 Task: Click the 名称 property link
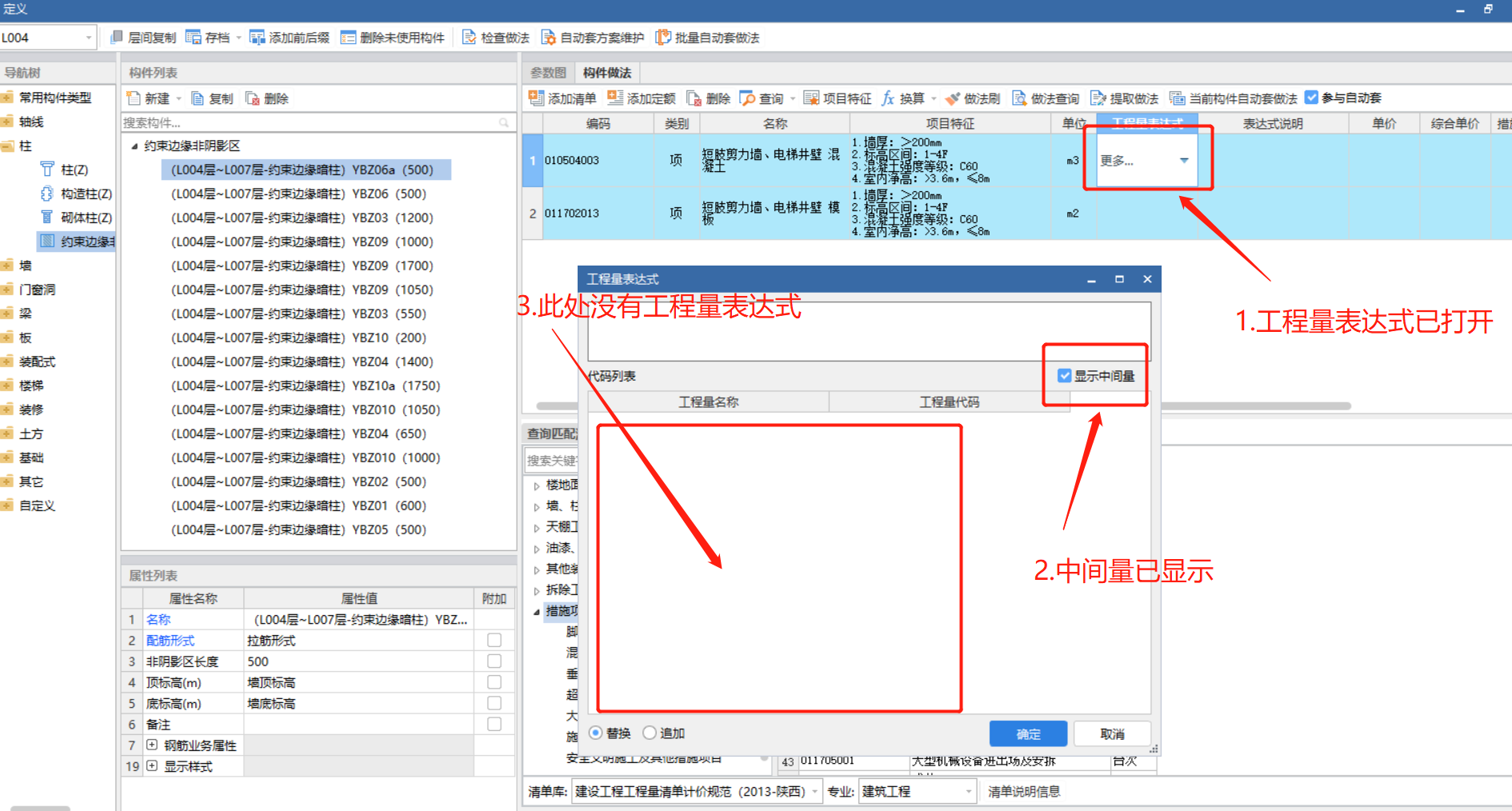click(158, 619)
